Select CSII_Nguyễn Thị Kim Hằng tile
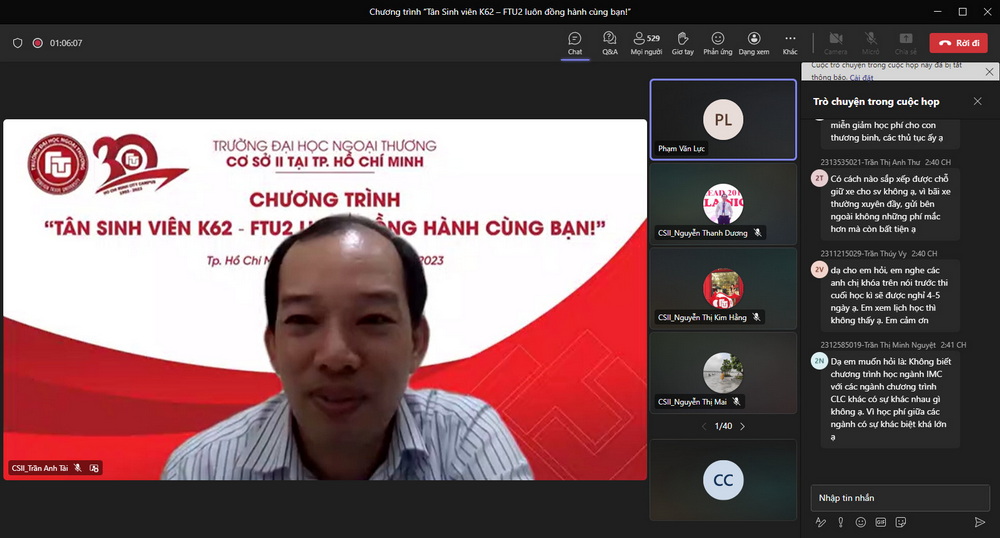 (723, 288)
